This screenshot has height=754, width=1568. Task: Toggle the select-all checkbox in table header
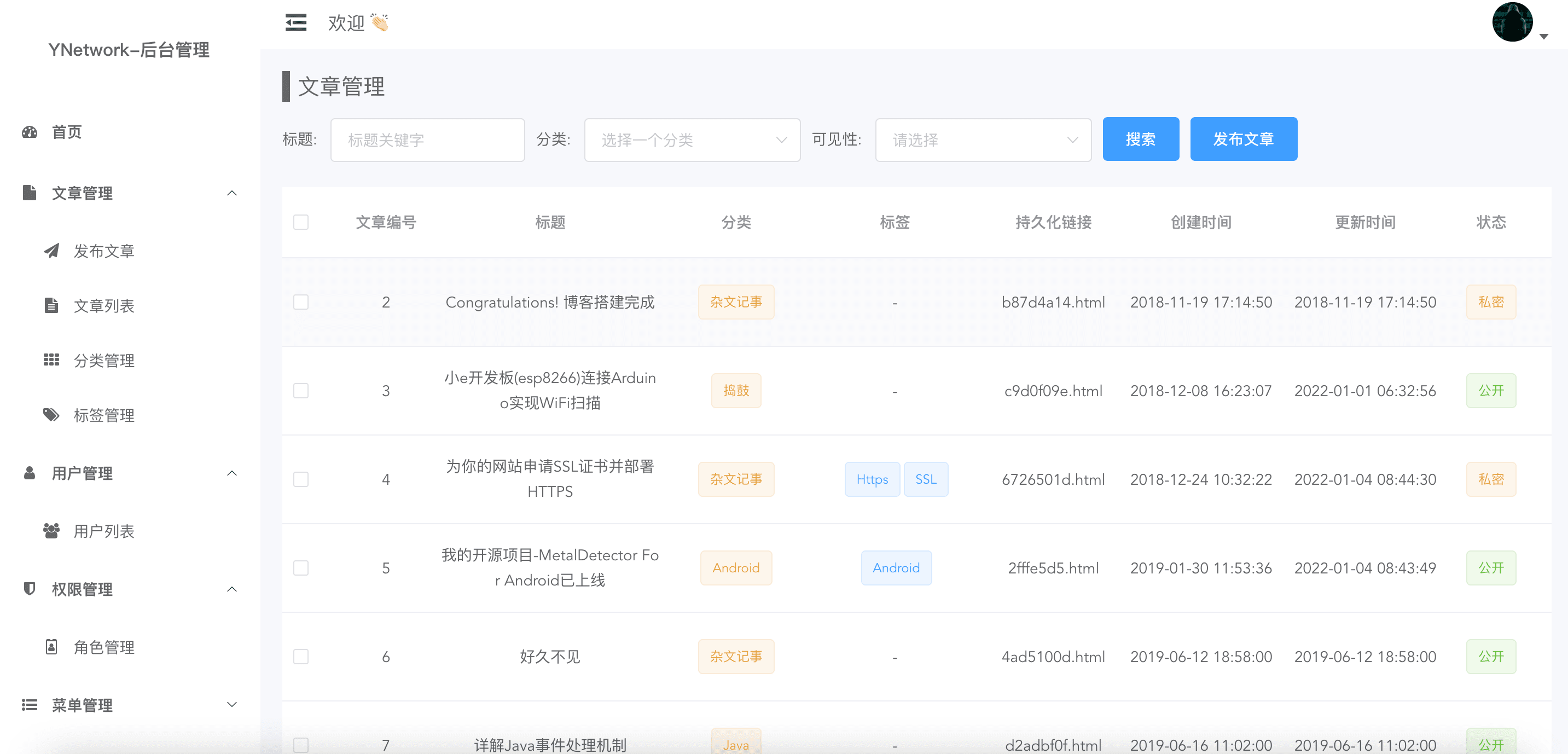point(301,222)
